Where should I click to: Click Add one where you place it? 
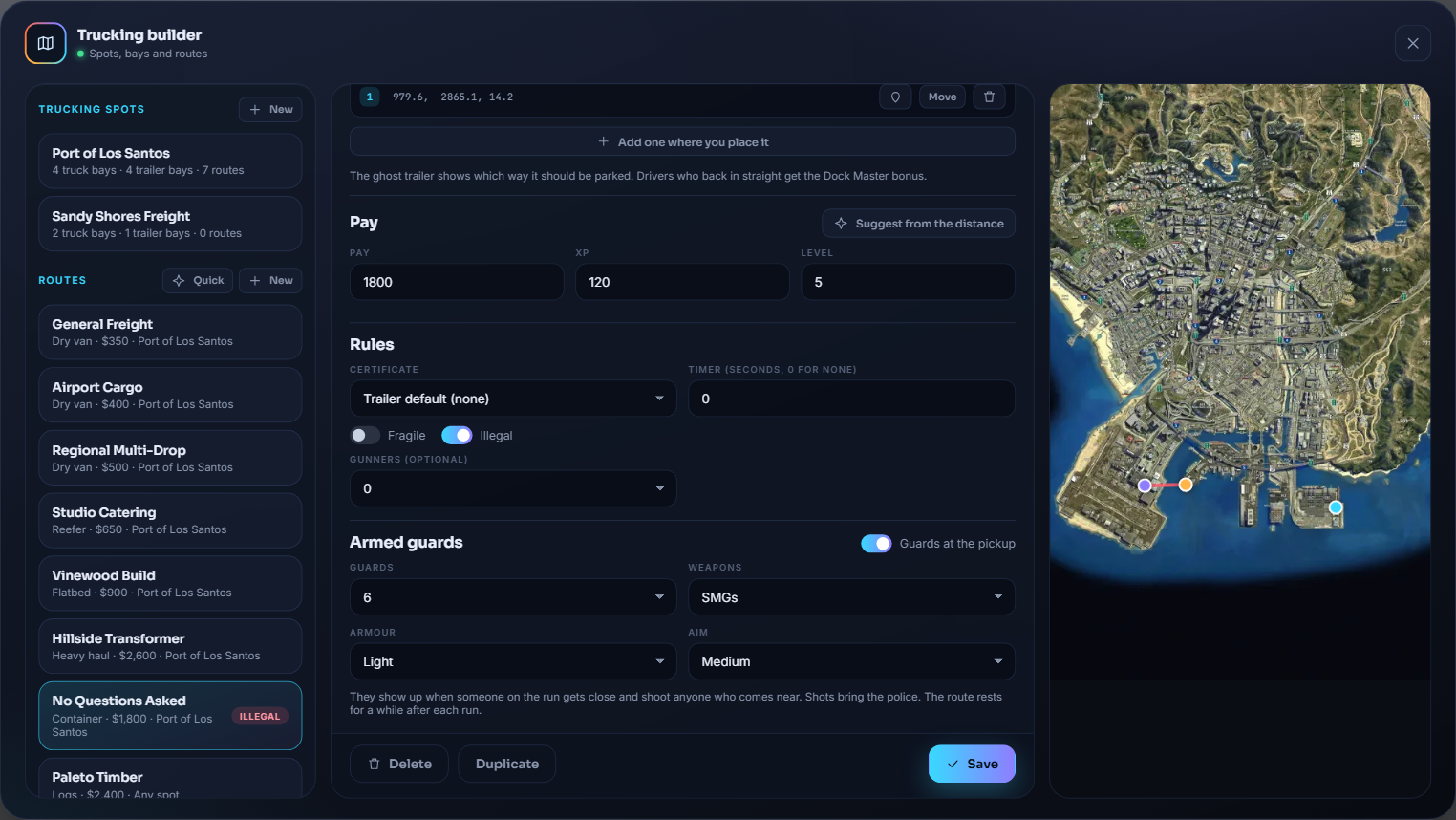[682, 142]
